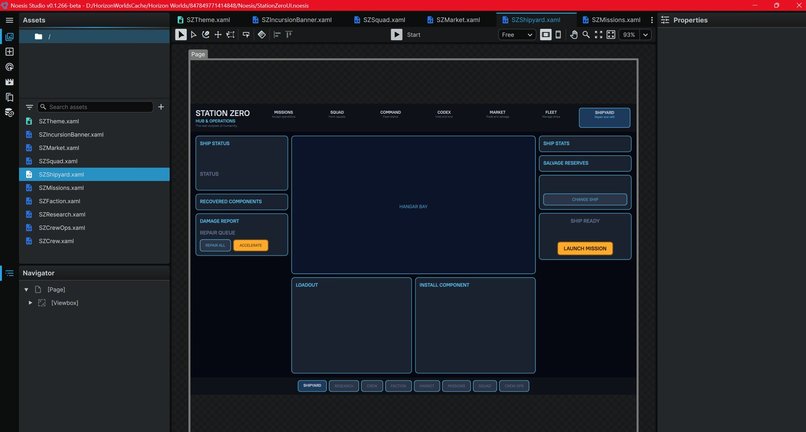Open SZSquad.xaml in the assets list
The image size is (806, 432).
pos(94,161)
